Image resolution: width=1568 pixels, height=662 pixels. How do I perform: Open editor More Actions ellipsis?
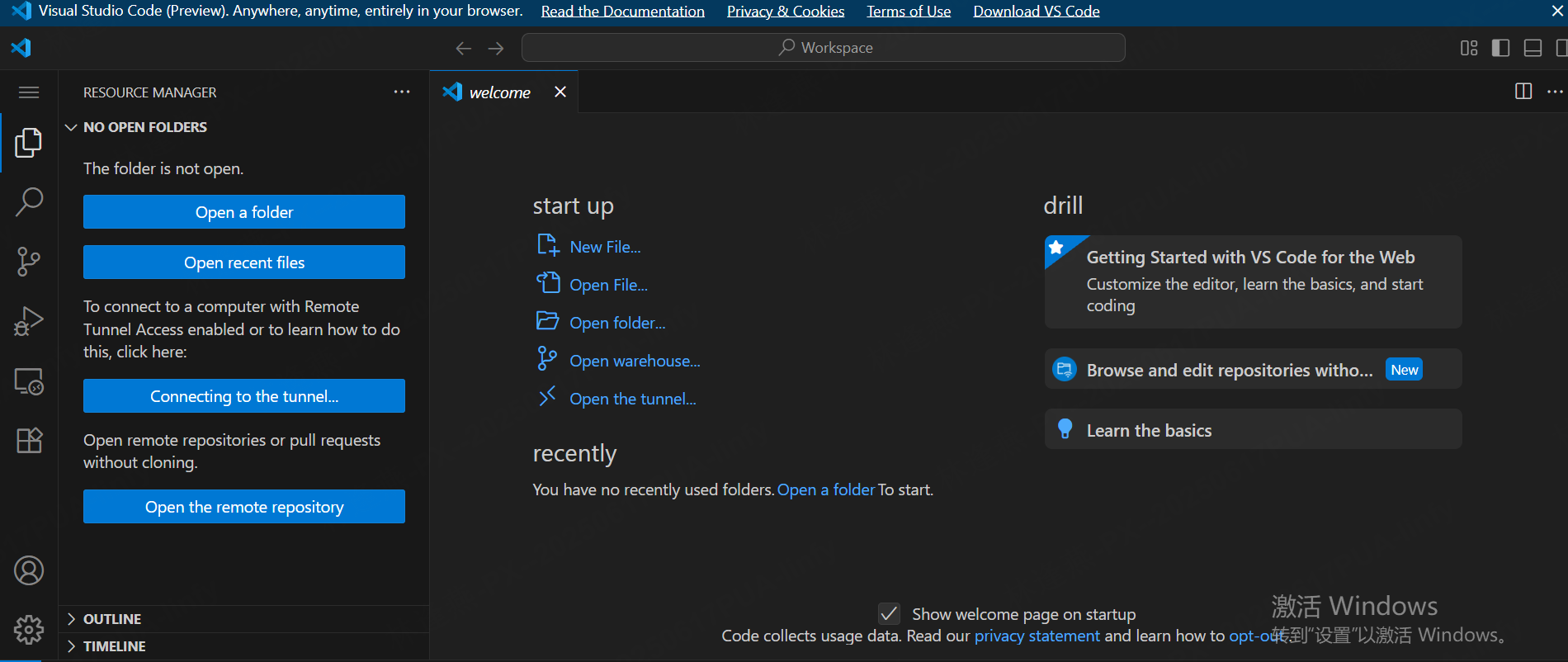tap(1555, 92)
